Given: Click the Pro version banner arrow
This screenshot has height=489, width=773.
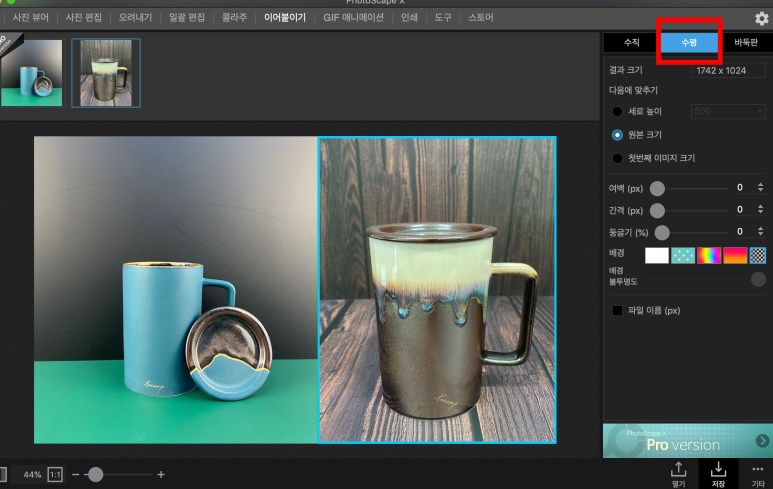Looking at the screenshot, I should [x=762, y=440].
